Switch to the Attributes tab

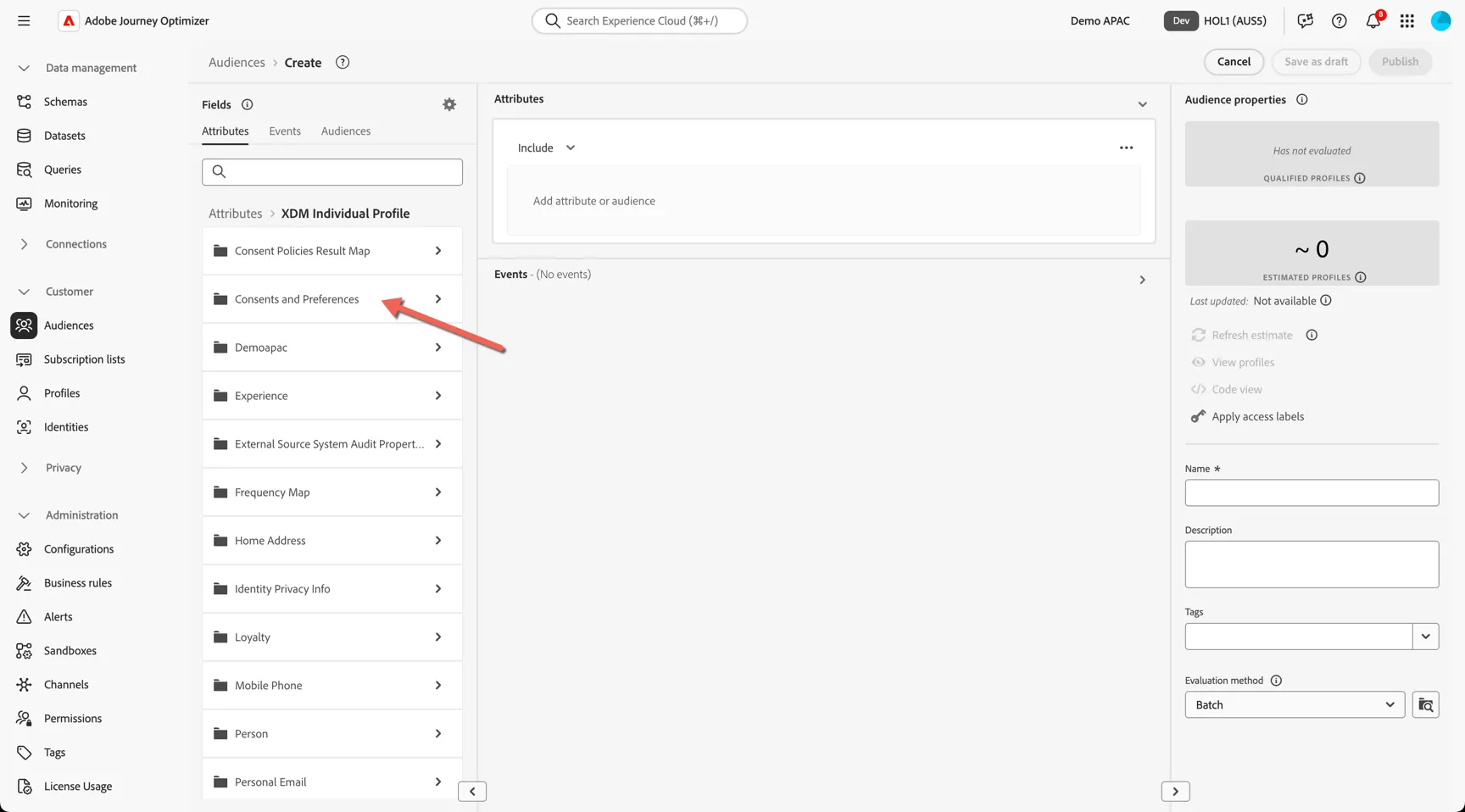(226, 131)
